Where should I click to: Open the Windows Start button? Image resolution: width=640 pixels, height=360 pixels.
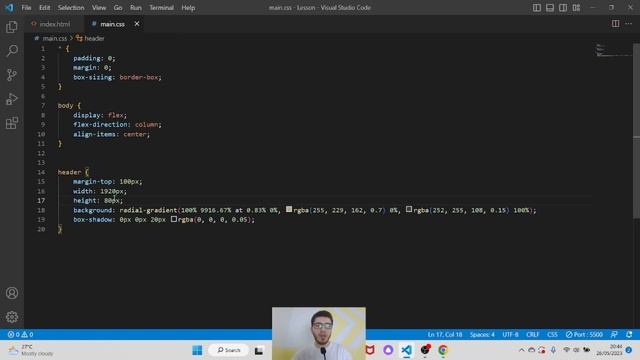click(x=197, y=350)
